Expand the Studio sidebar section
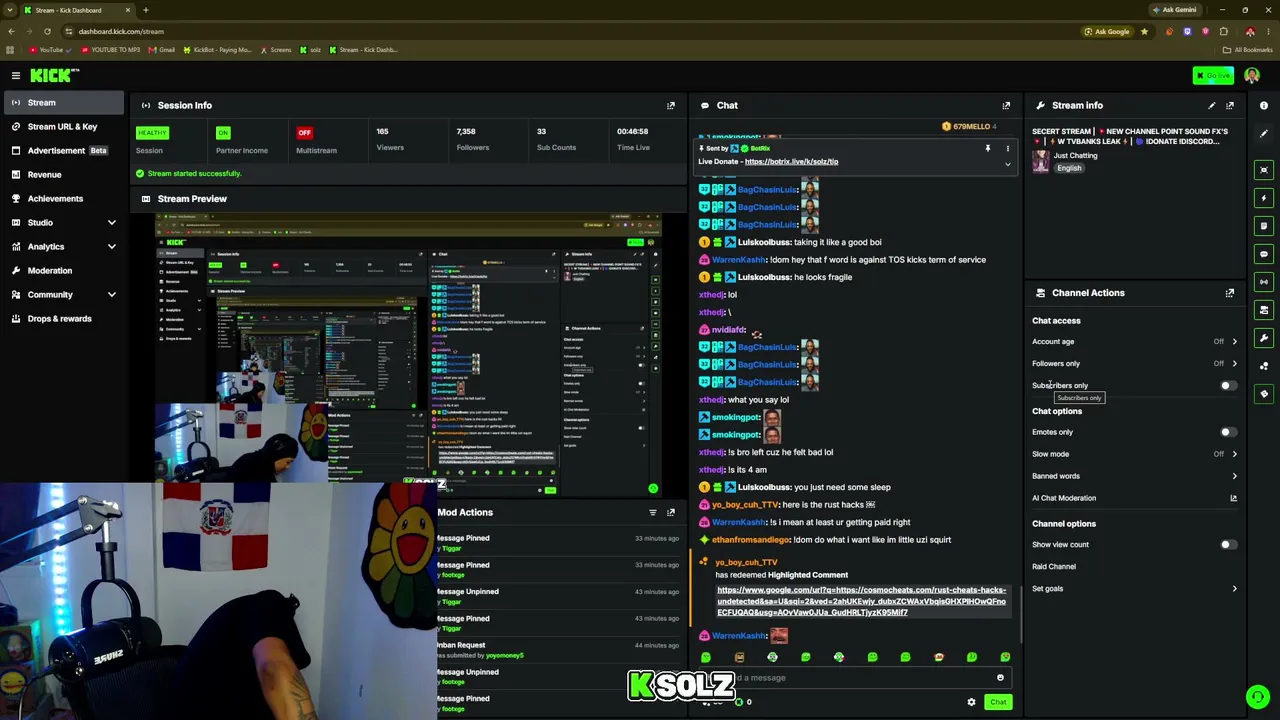 (111, 222)
